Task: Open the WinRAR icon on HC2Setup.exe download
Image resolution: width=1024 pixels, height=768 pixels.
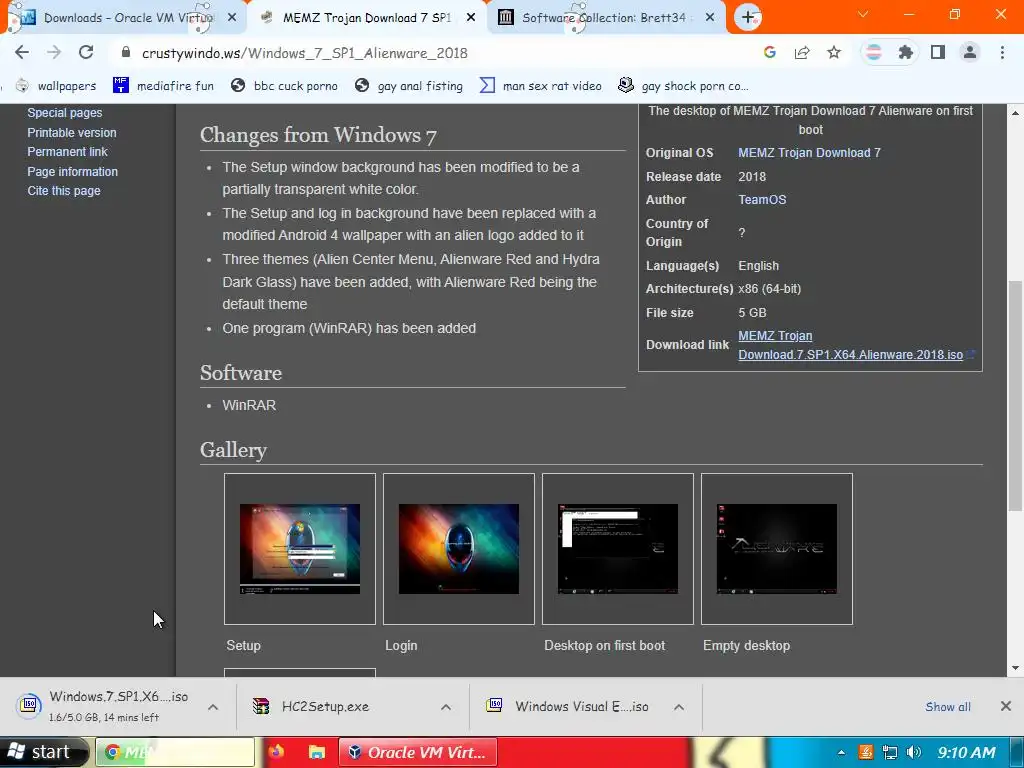Action: point(261,706)
